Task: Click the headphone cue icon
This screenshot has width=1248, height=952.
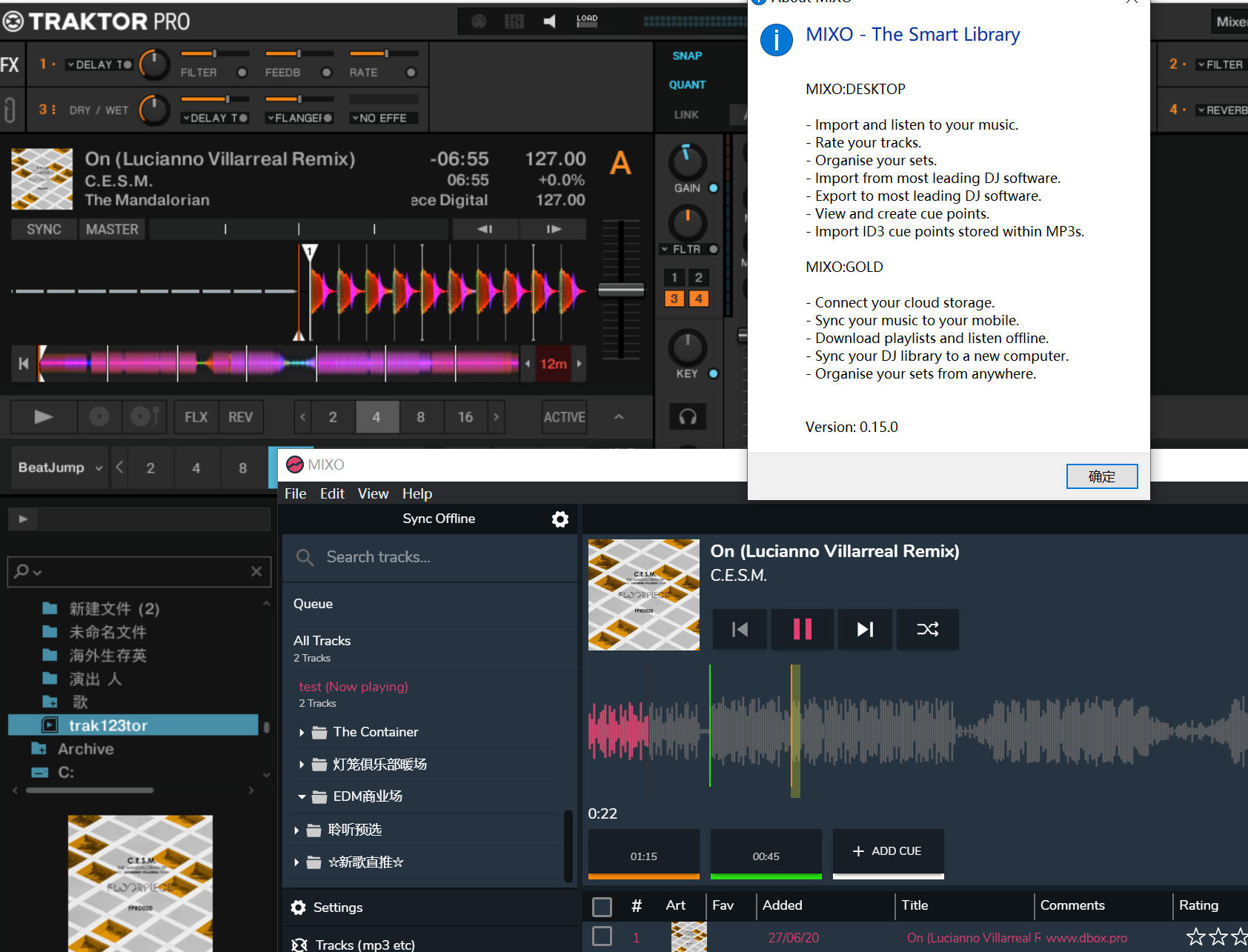Action: point(688,417)
